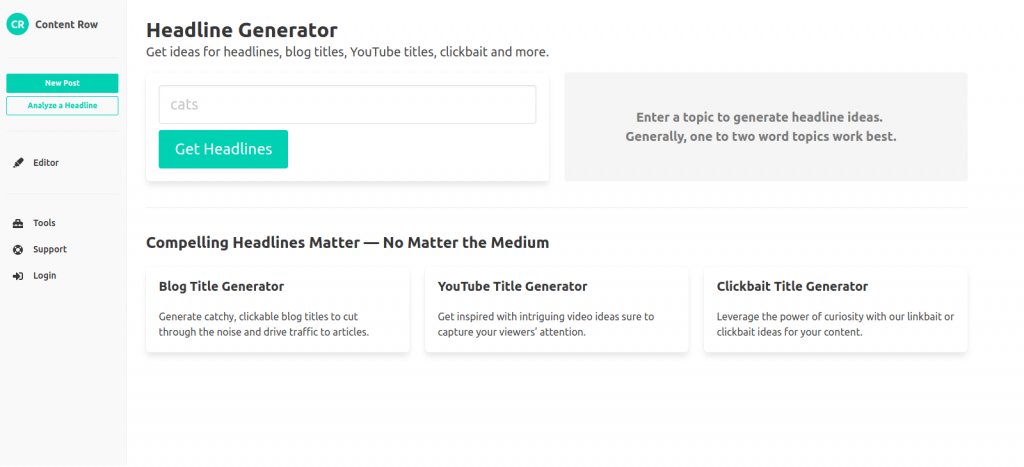Open the Blog Title Generator card heading

click(x=221, y=286)
